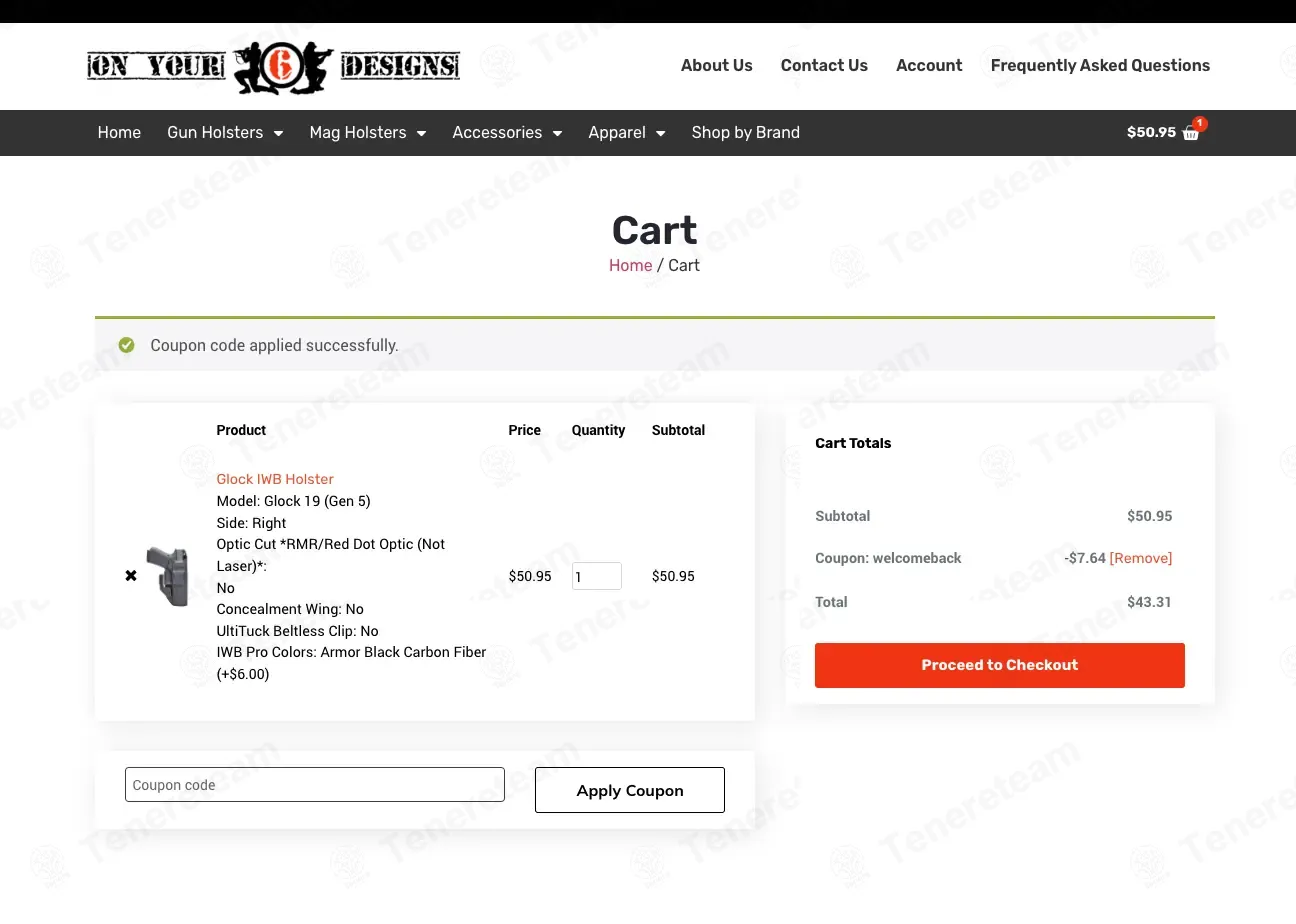Image resolution: width=1296 pixels, height=924 pixels.
Task: Click the Apply Coupon button
Action: 630,790
